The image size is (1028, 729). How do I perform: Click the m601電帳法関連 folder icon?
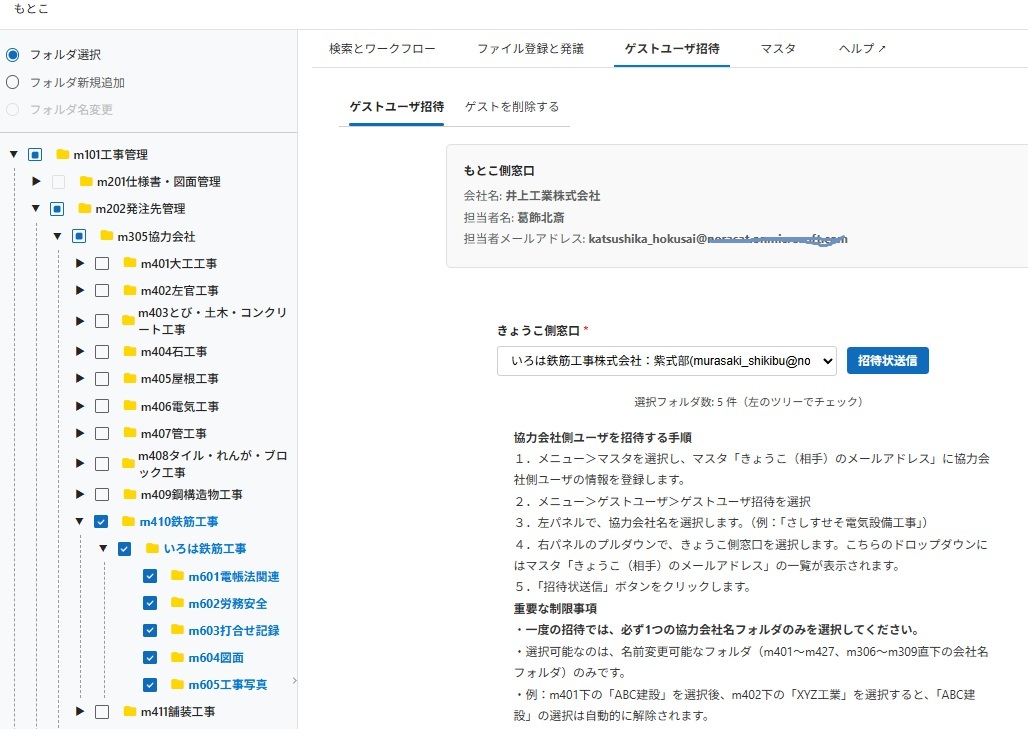click(178, 576)
